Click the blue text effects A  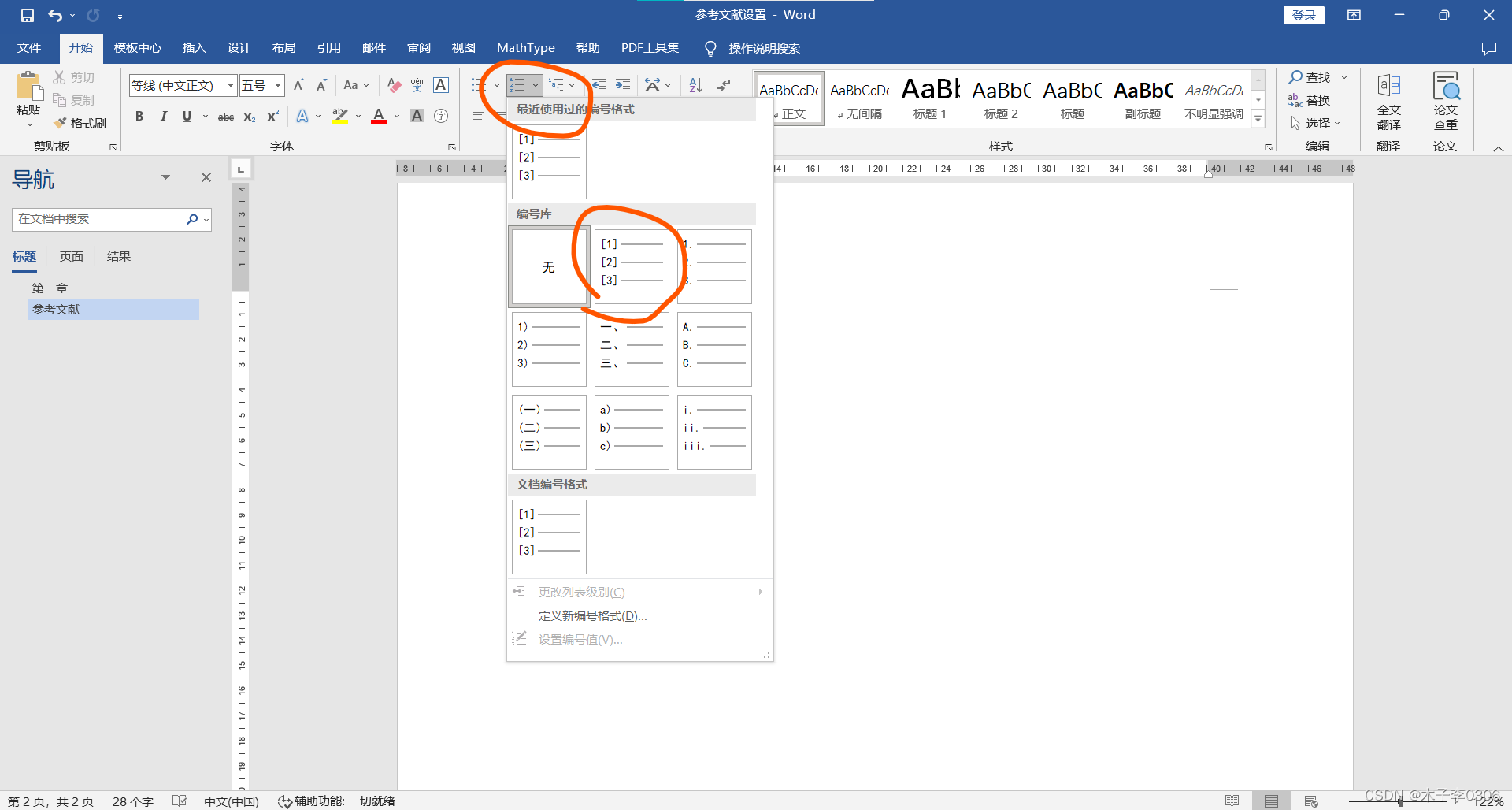pos(302,116)
